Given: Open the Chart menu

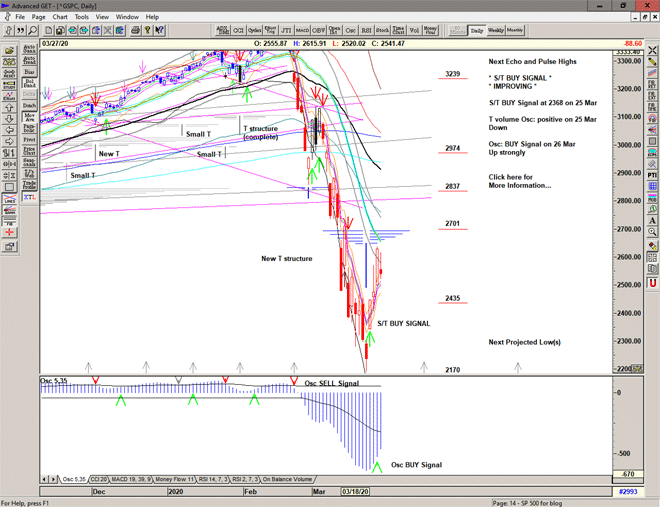Looking at the screenshot, I should [x=60, y=17].
